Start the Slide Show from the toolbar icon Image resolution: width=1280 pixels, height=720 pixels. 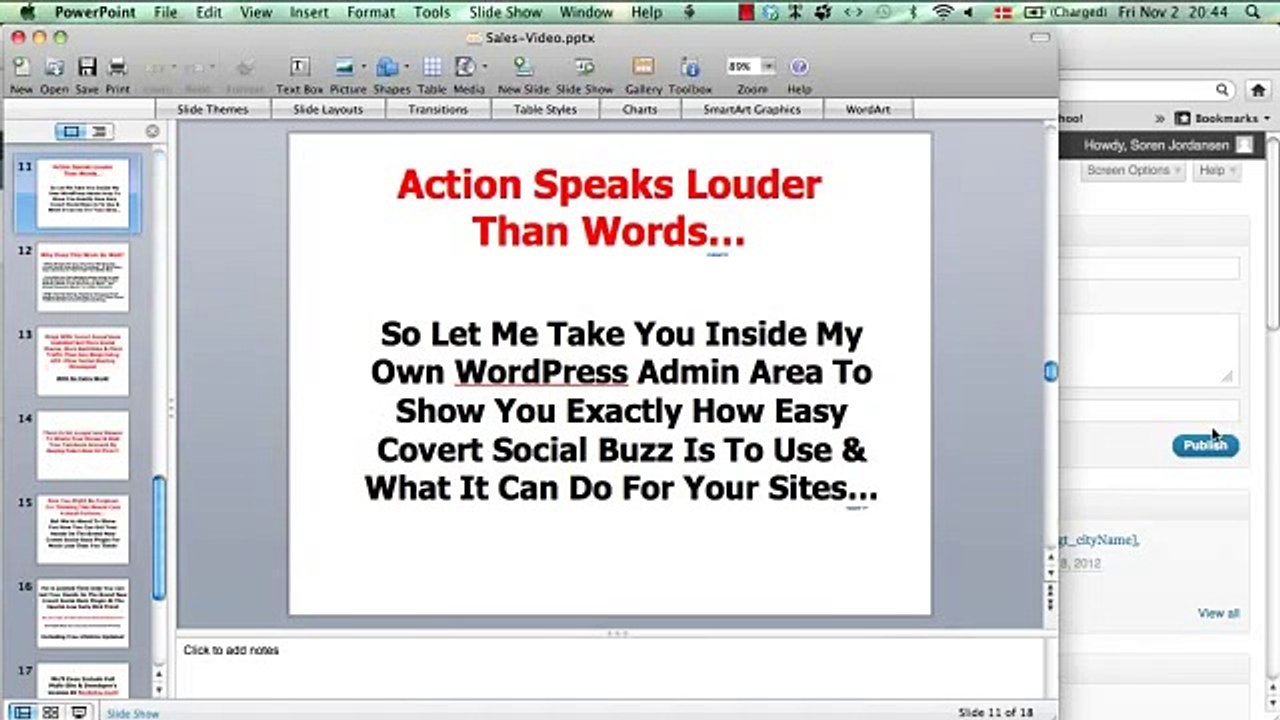[x=584, y=67]
